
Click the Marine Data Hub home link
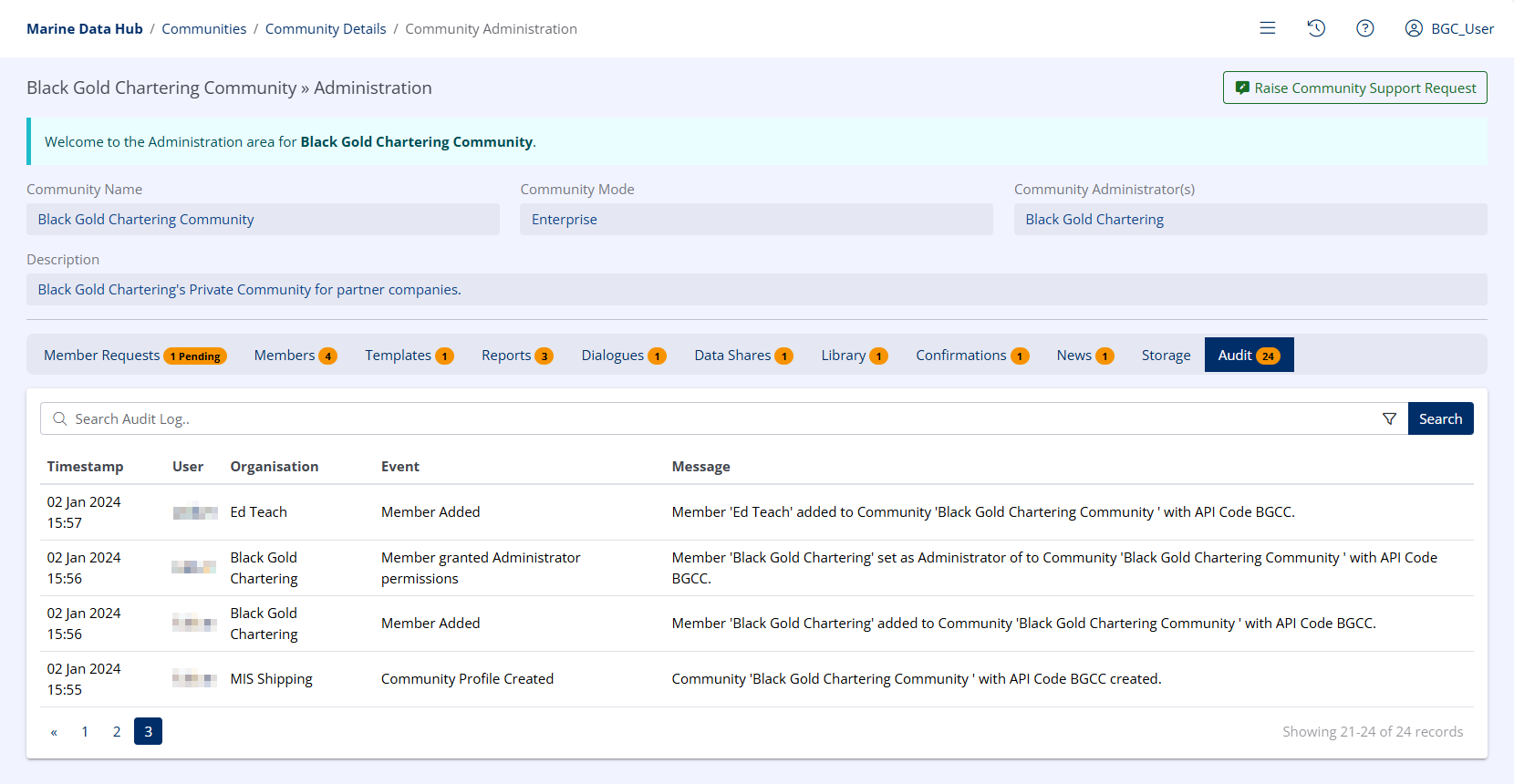pos(85,28)
